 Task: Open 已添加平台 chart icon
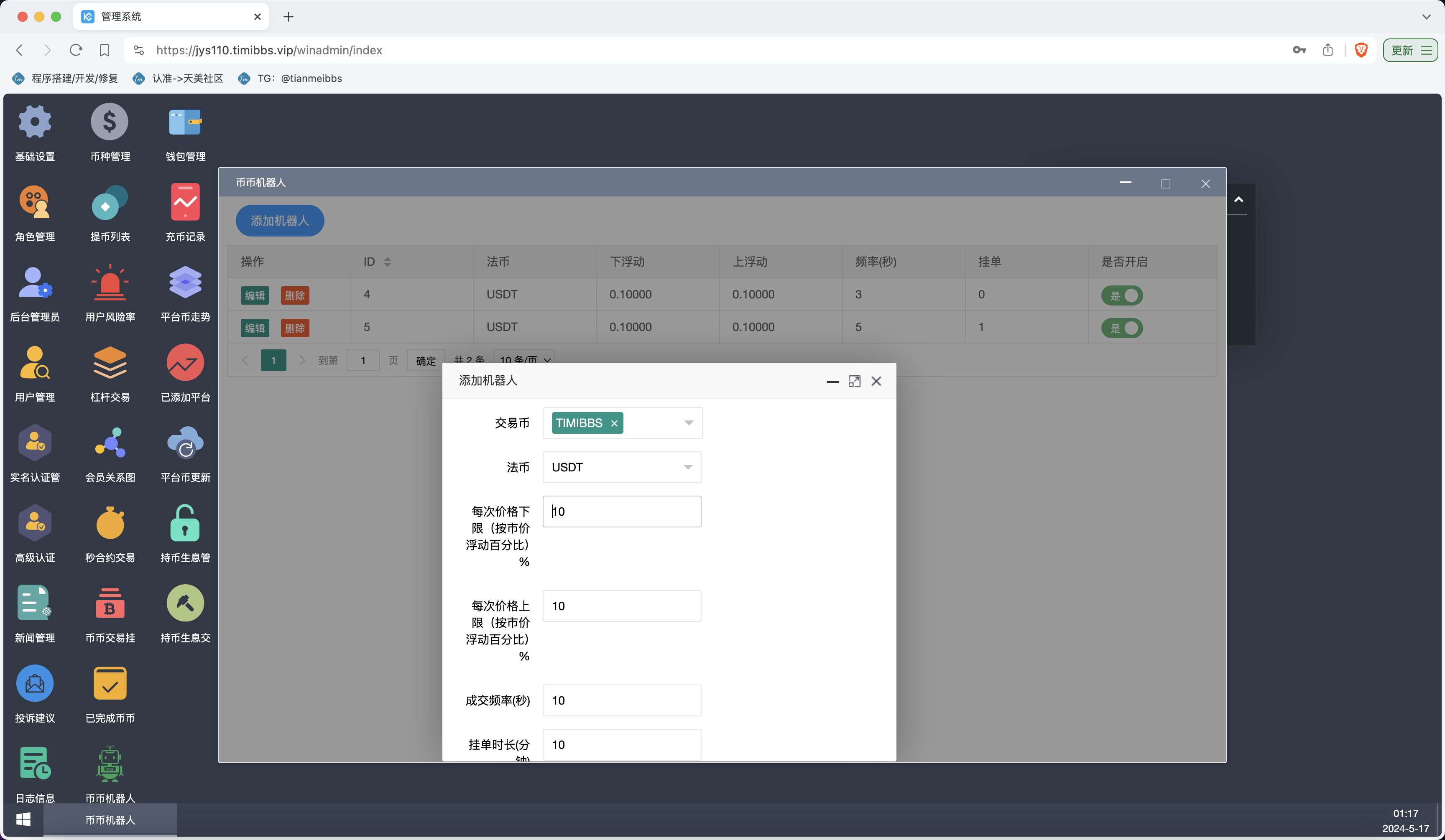(x=185, y=362)
